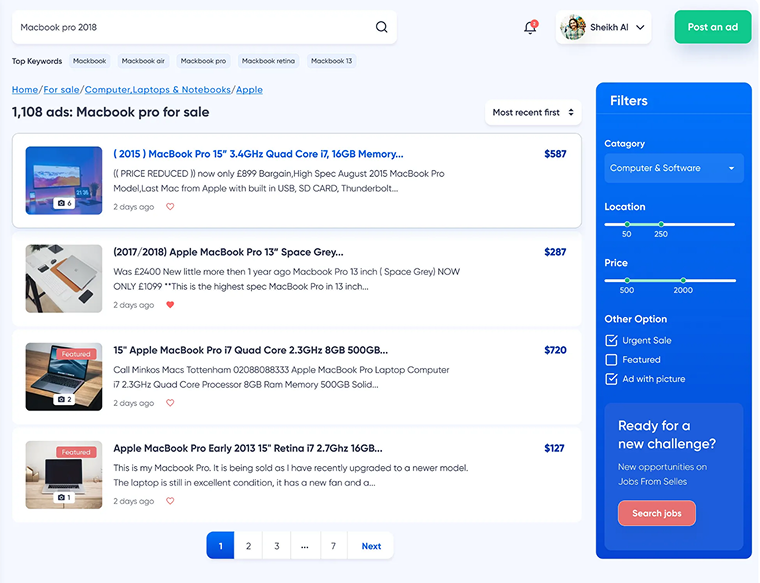Open Space Grey MacBook Pro 13" thumbnail

pos(64,279)
